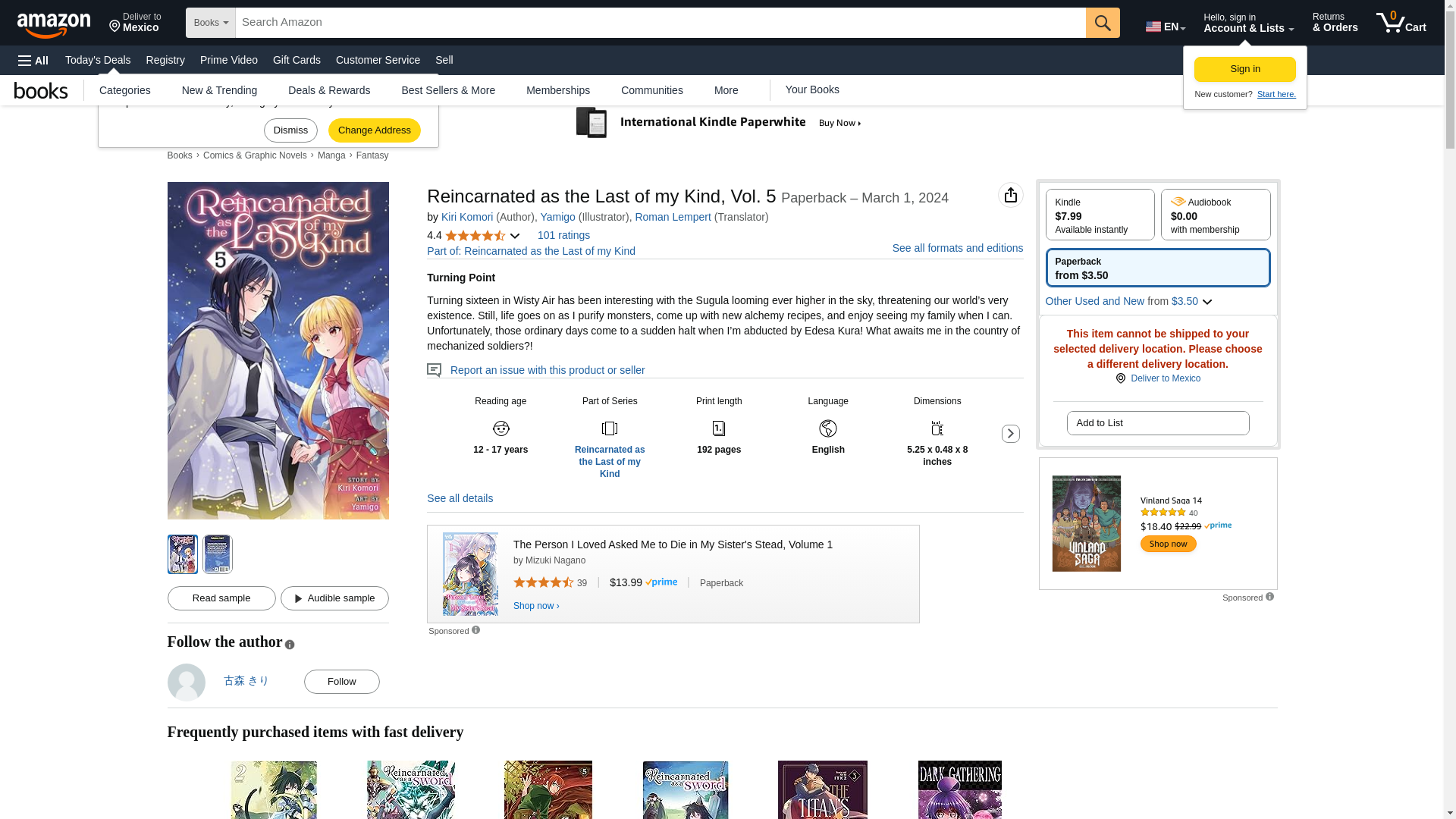Open the Best Sellers & More menu
Image resolution: width=1456 pixels, height=819 pixels.
[x=447, y=90]
